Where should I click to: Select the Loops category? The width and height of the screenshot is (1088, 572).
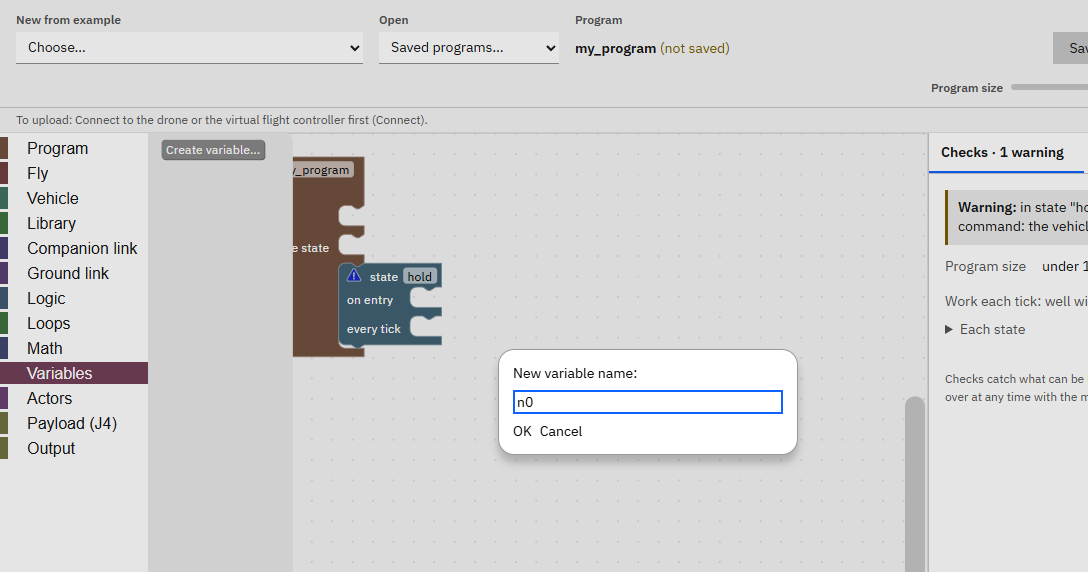(x=74, y=323)
